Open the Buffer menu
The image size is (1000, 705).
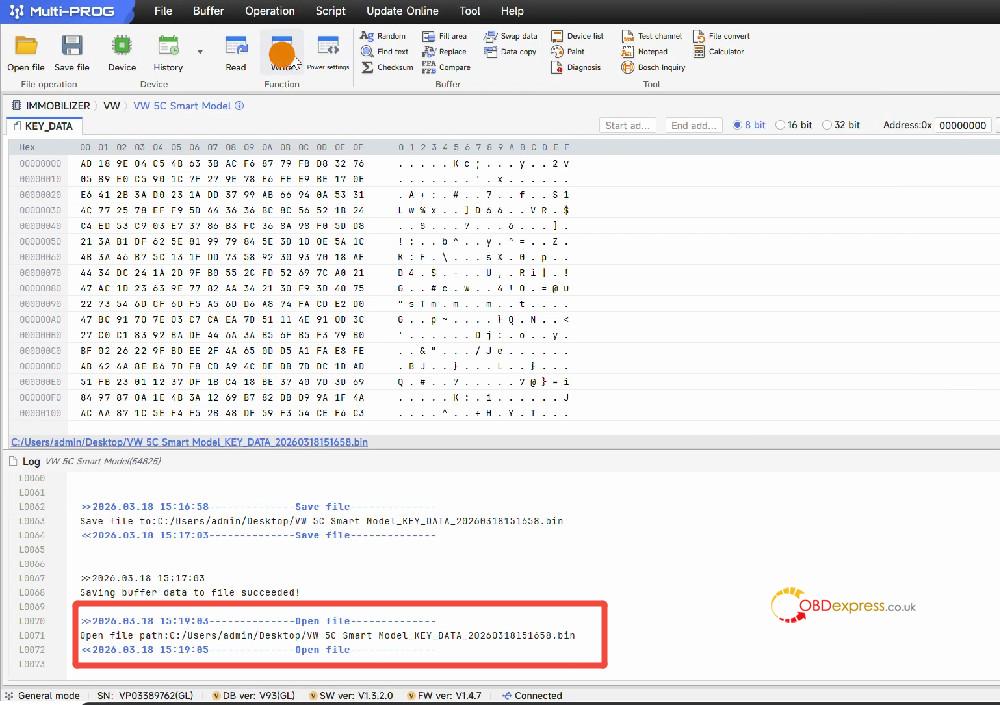click(x=208, y=11)
